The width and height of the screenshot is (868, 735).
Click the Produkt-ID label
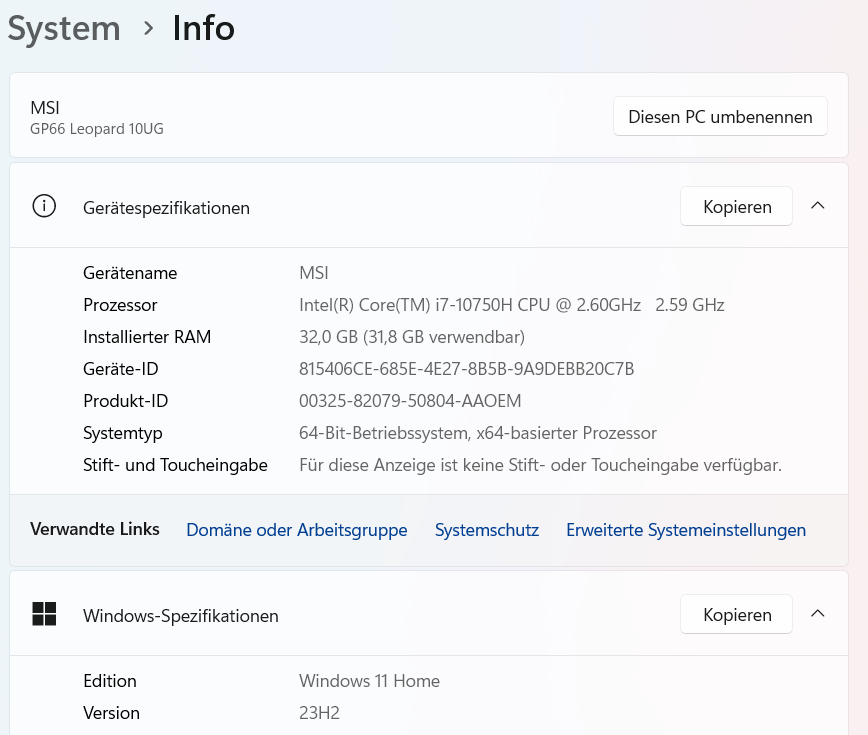pos(126,401)
